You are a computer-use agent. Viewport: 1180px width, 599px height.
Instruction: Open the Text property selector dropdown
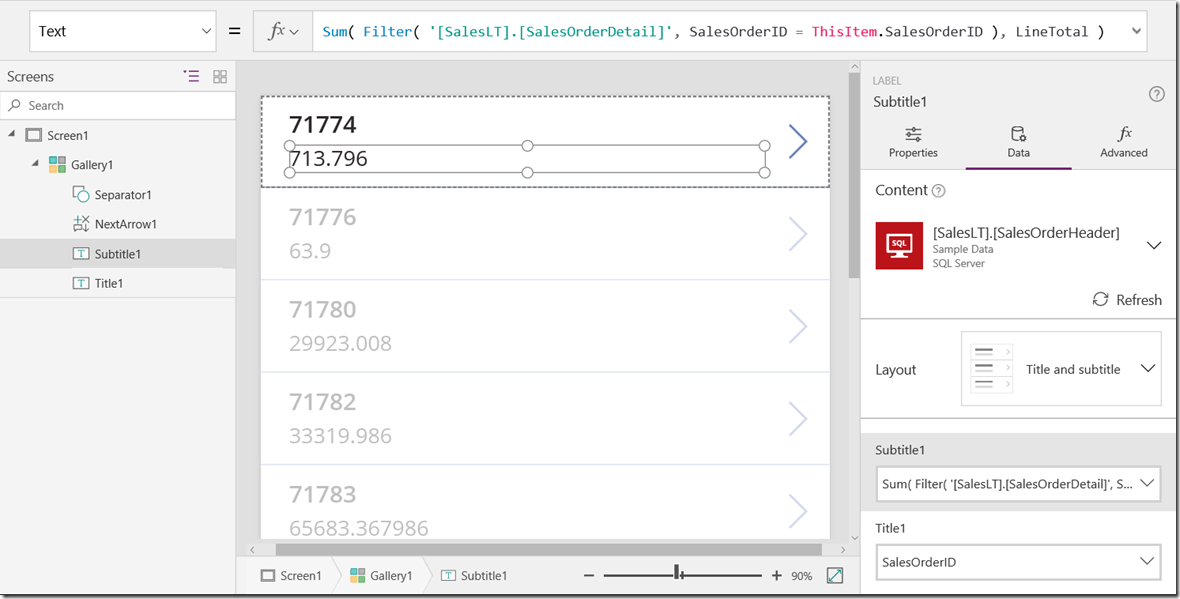pyautogui.click(x=123, y=31)
